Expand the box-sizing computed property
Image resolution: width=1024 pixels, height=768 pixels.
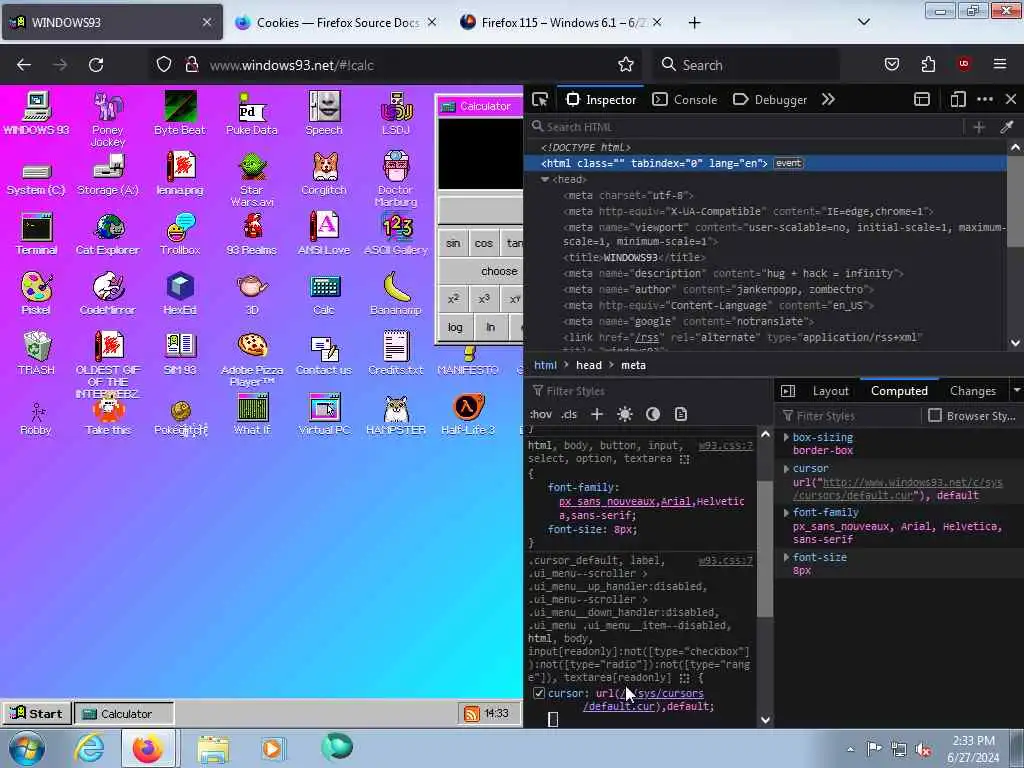(x=786, y=437)
